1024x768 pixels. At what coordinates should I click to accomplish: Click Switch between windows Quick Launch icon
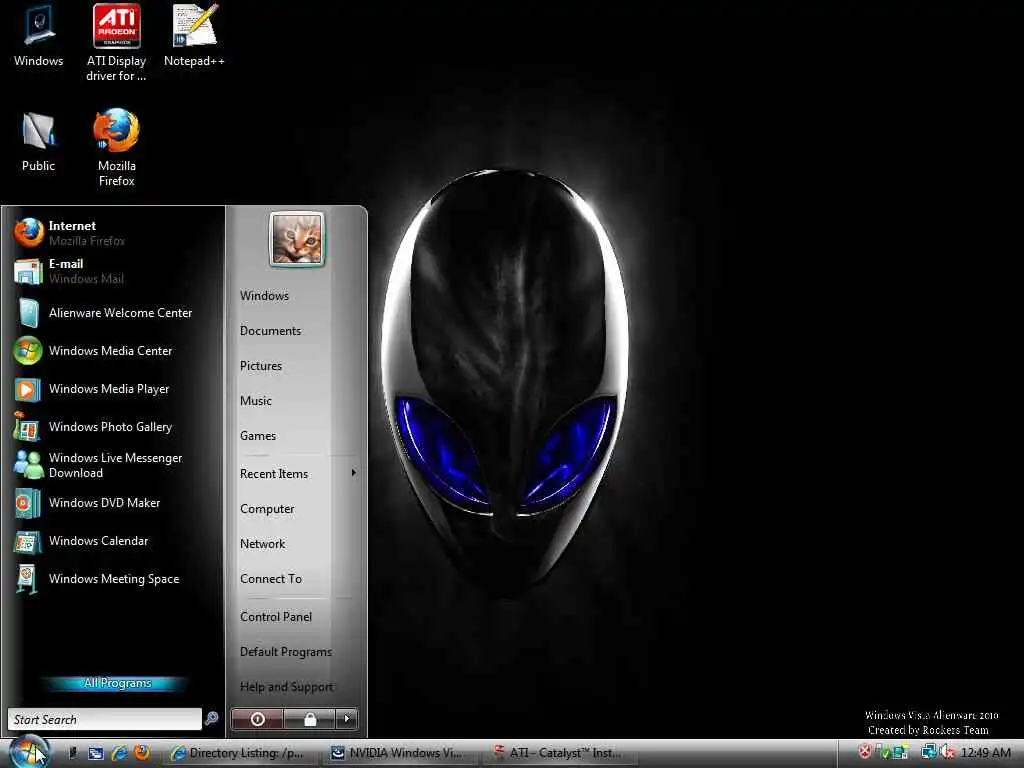coord(96,753)
